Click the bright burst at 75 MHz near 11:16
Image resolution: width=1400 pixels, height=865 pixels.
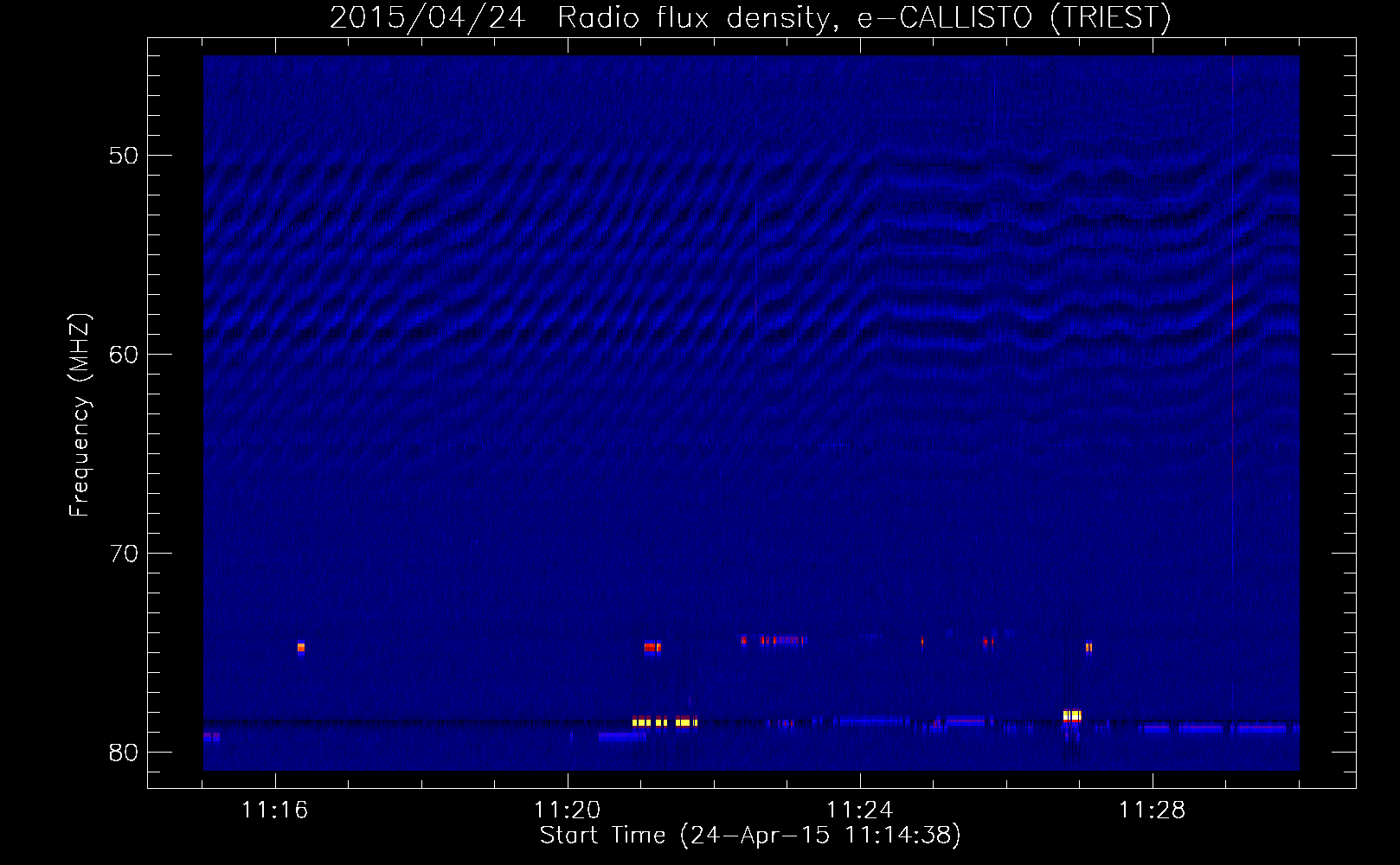[300, 647]
